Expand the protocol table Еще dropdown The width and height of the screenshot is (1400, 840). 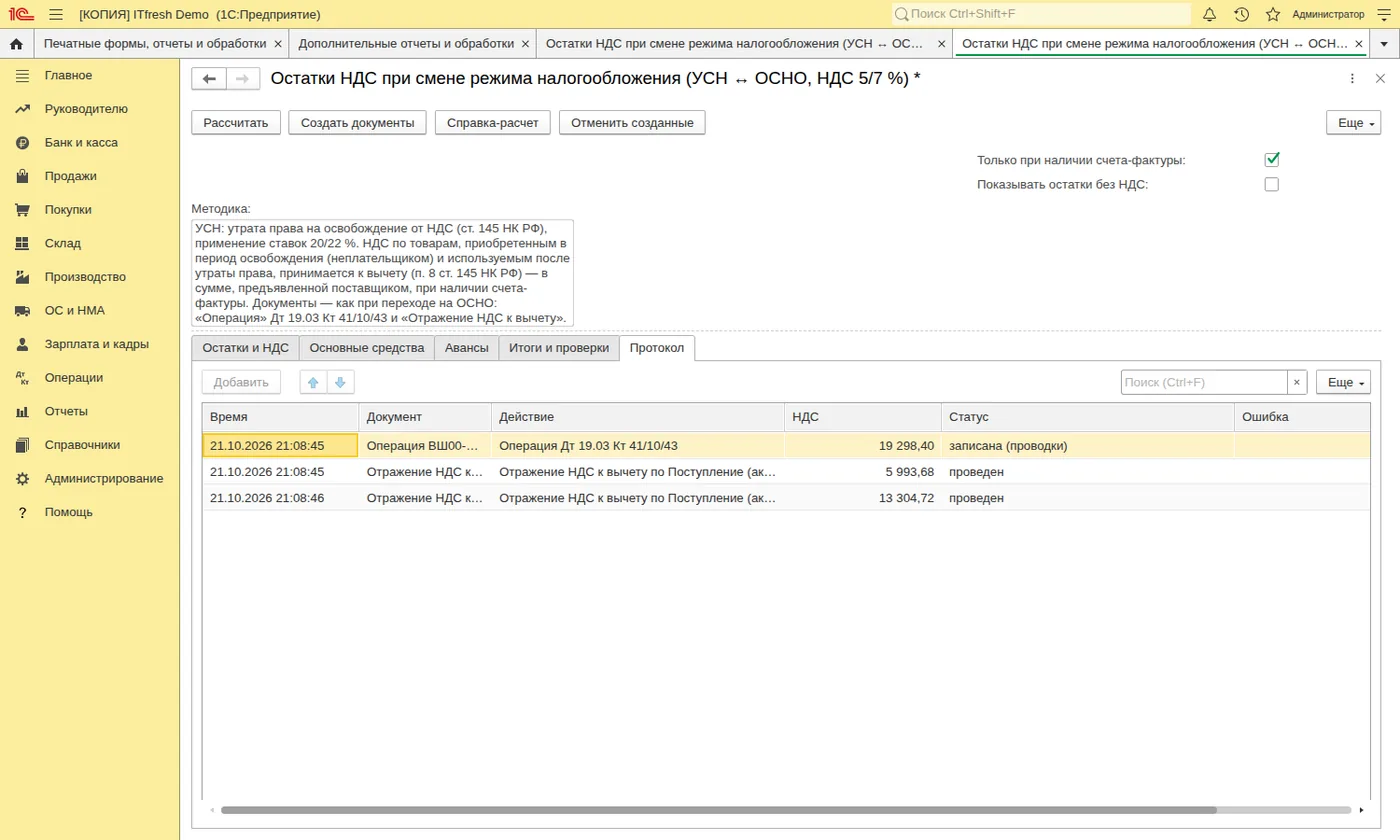pos(1343,382)
